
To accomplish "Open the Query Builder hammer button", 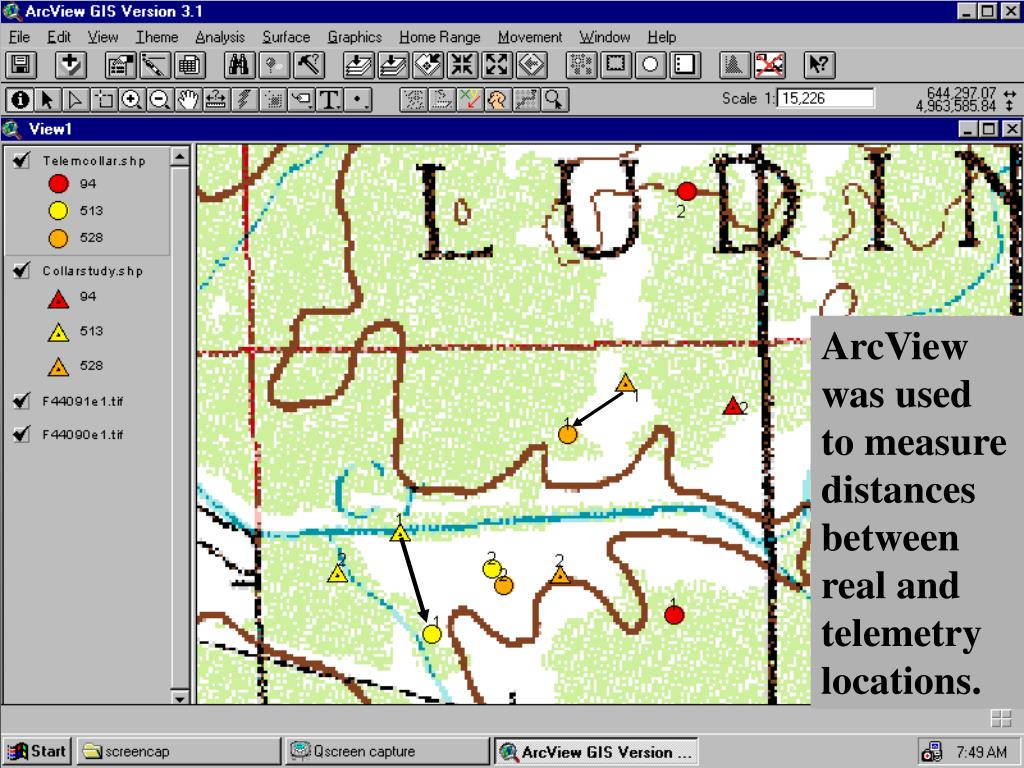I will tap(309, 65).
